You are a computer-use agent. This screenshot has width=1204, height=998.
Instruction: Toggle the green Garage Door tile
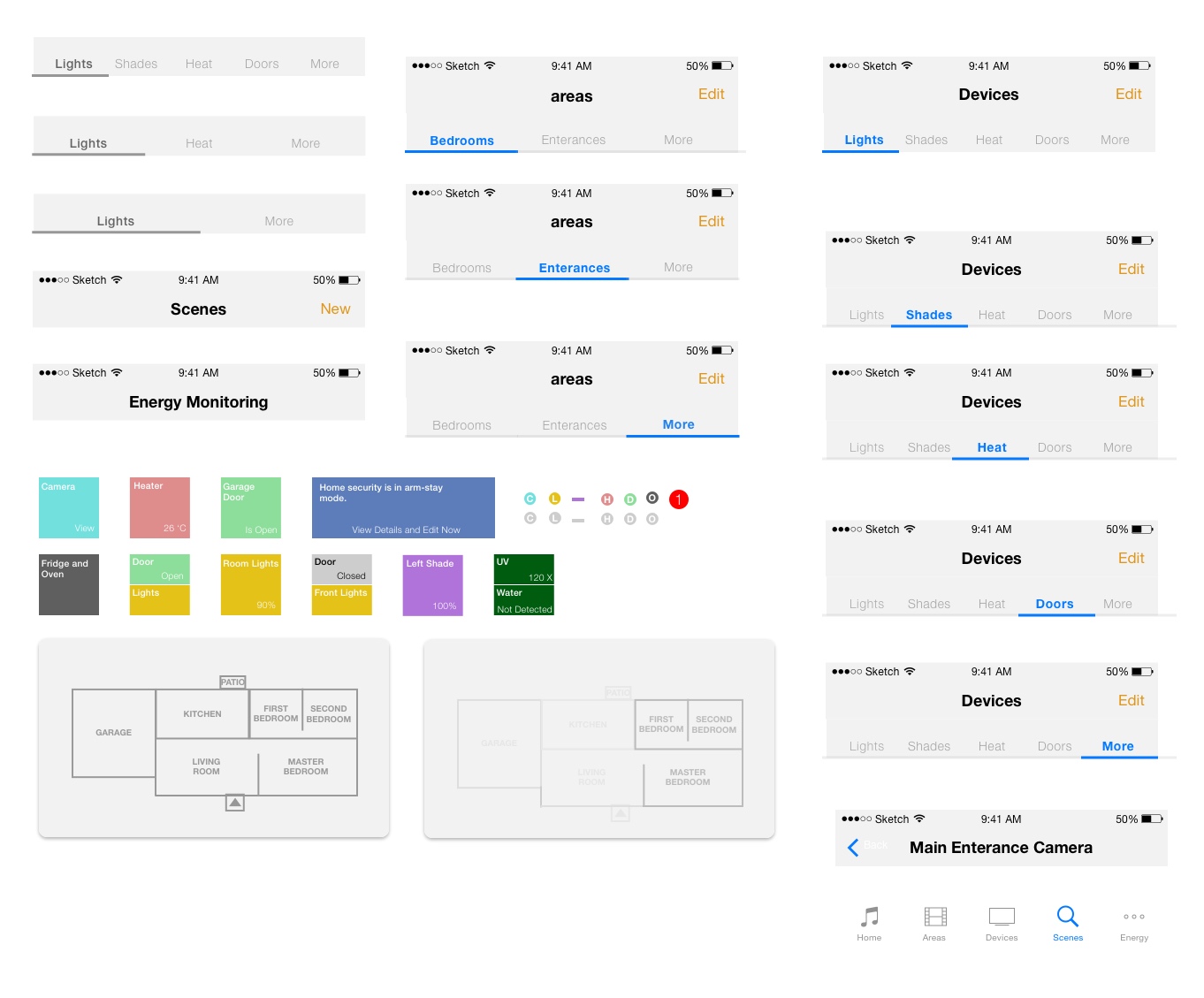pyautogui.click(x=251, y=507)
